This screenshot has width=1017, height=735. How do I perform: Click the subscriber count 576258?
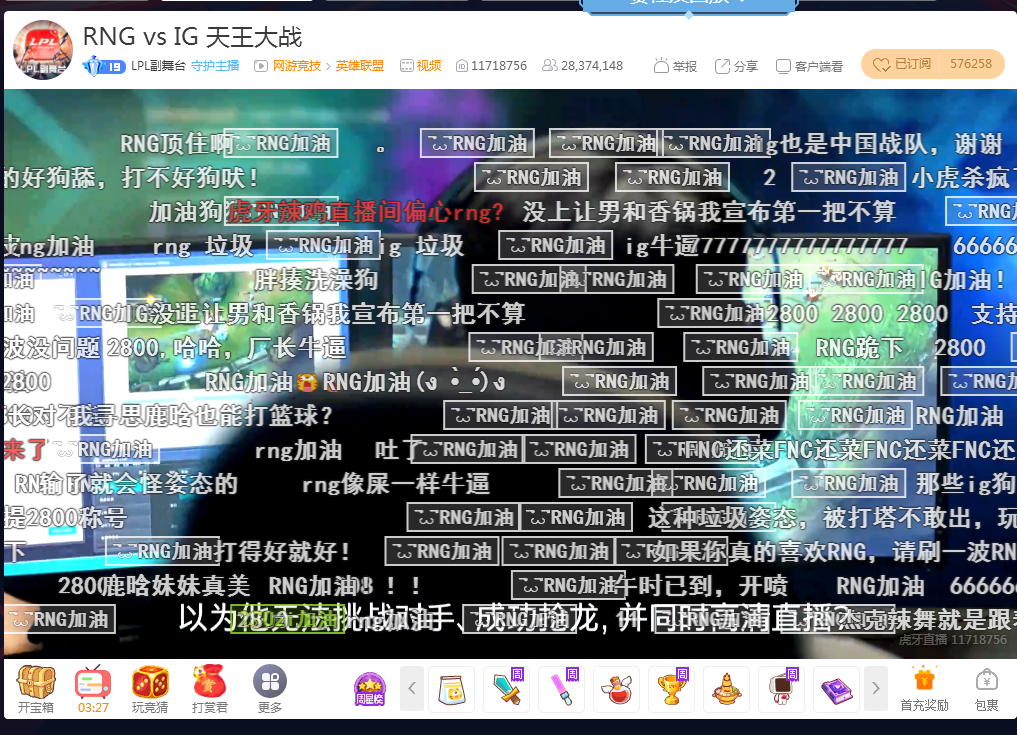(972, 64)
